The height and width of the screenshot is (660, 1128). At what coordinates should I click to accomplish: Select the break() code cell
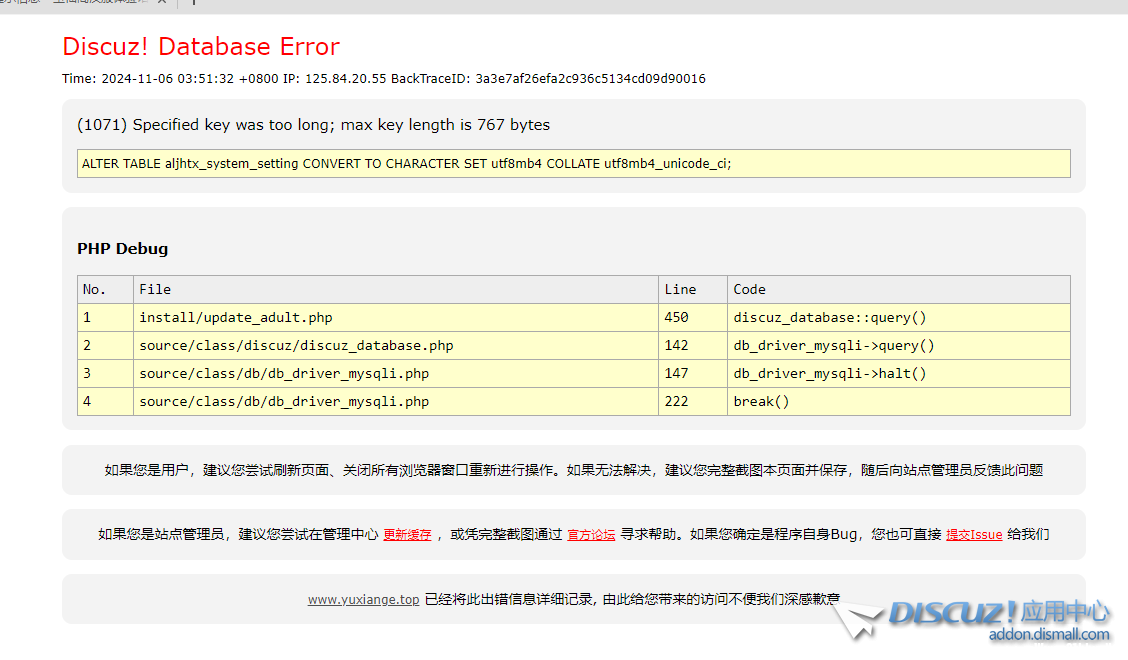point(761,402)
